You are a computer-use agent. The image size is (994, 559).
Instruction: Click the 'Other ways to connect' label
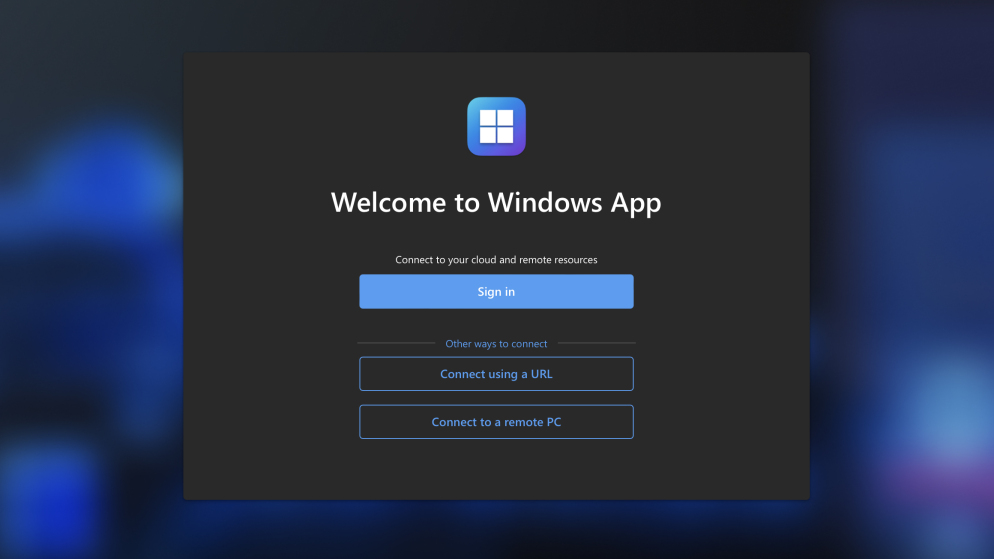(496, 344)
